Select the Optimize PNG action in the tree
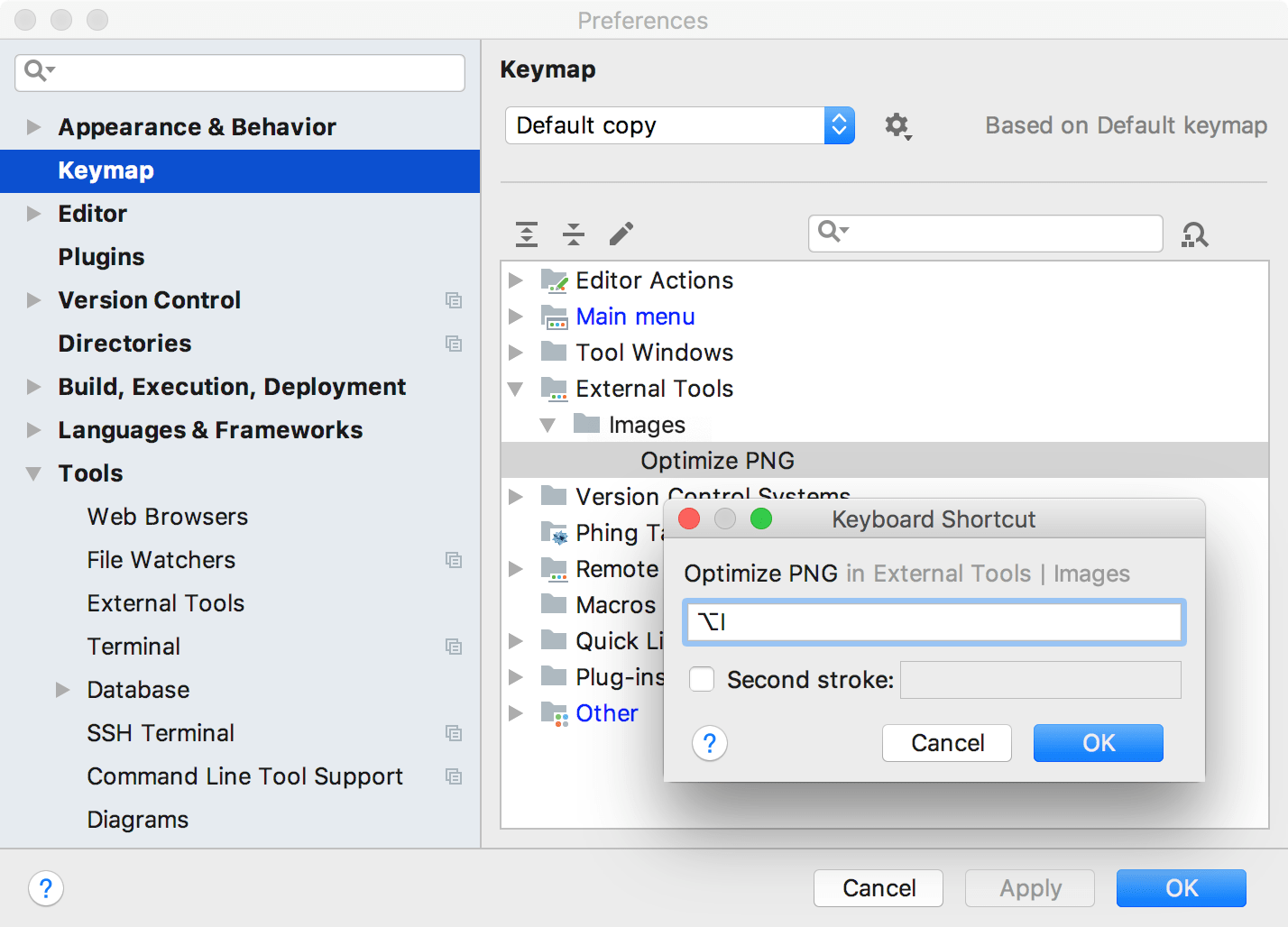The width and height of the screenshot is (1288, 927). pos(717,460)
